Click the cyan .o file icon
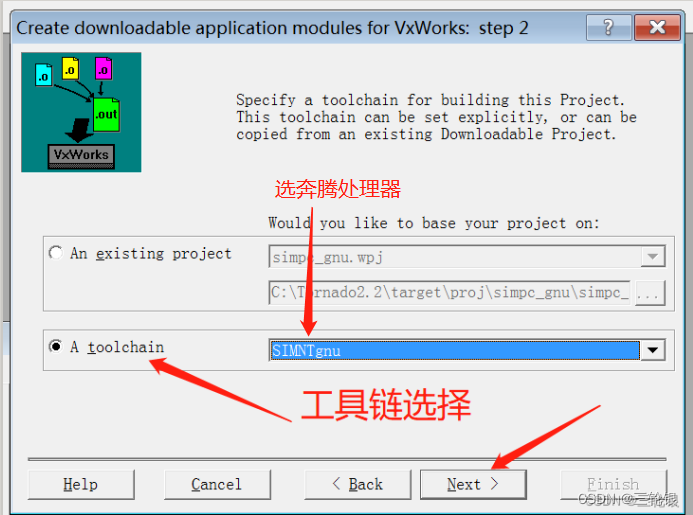Viewport: 693px width, 515px height. 44,74
